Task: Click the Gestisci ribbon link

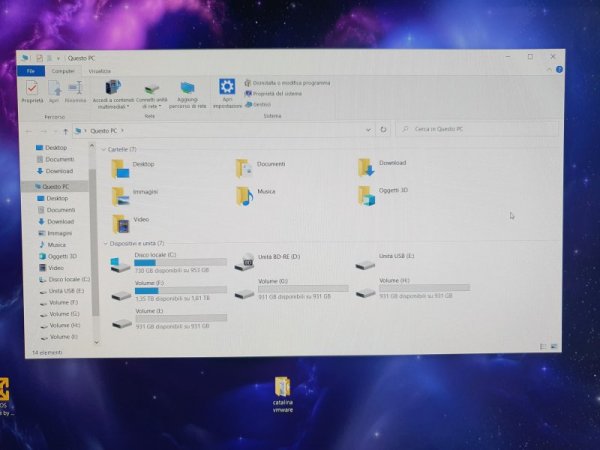Action: pyautogui.click(x=258, y=104)
